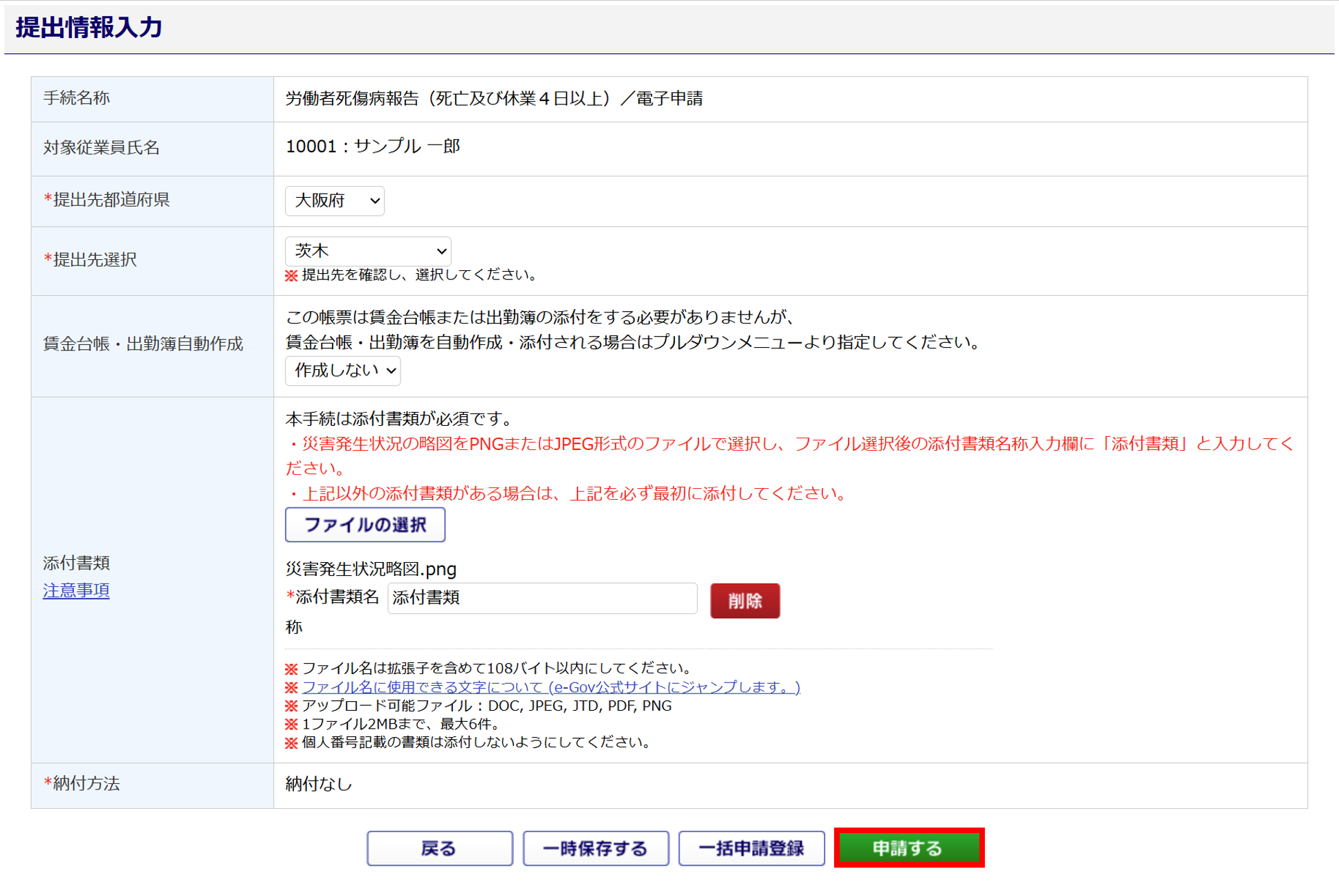Click the red 削除 button
Image resolution: width=1339 pixels, height=896 pixels.
744,600
